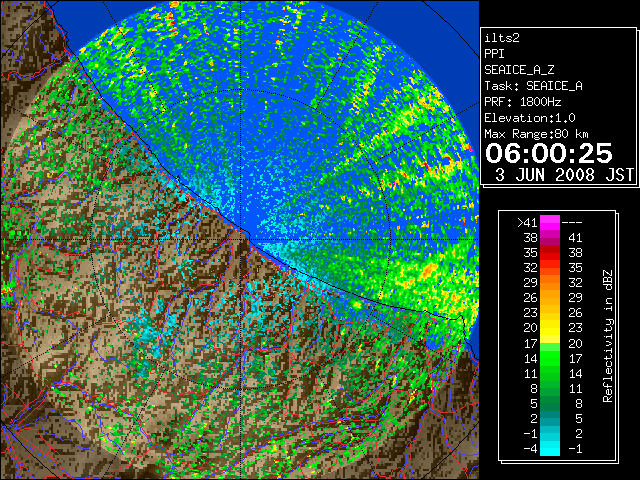
Task: Click the -4 value in legend's left column
Action: [x=530, y=449]
